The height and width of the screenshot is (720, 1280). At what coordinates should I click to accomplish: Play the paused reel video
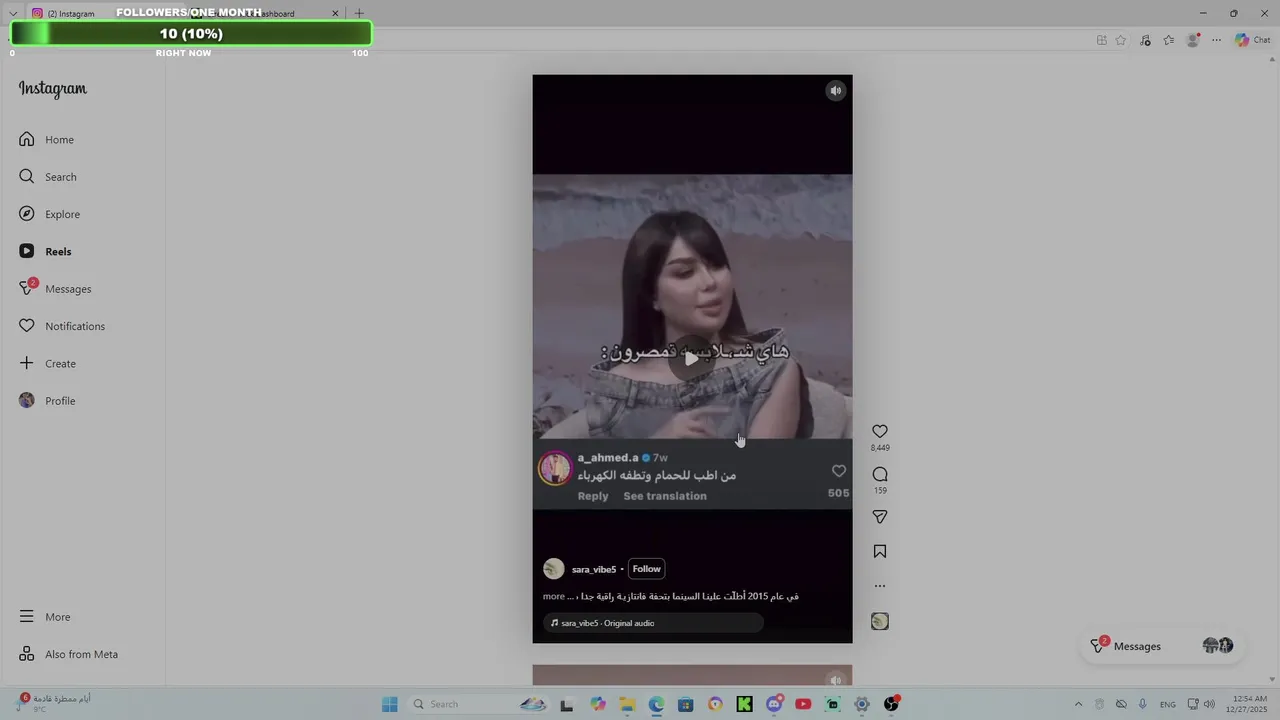click(x=692, y=358)
